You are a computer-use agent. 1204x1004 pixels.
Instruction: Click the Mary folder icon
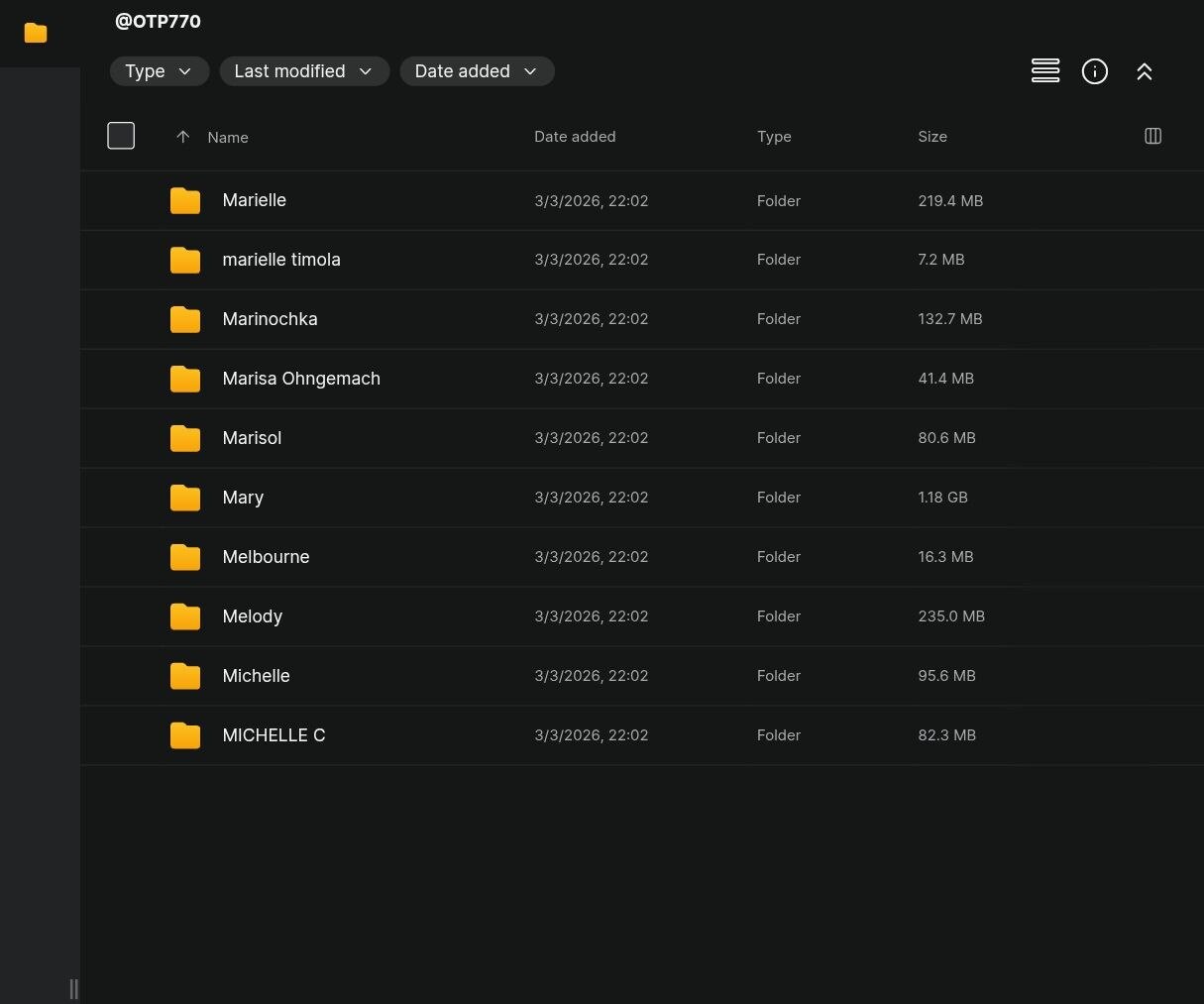click(x=185, y=498)
